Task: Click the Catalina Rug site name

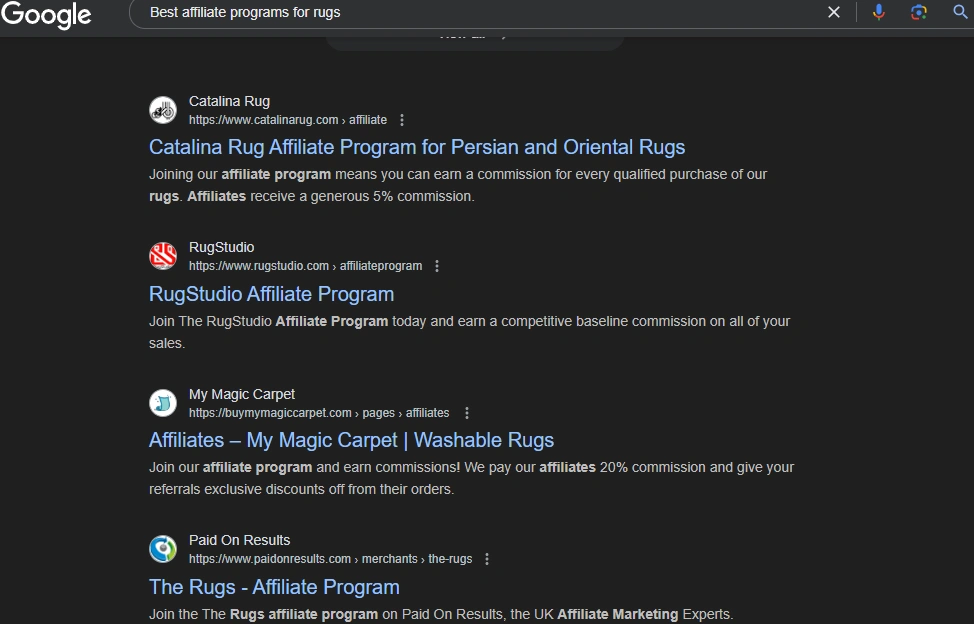Action: point(229,101)
